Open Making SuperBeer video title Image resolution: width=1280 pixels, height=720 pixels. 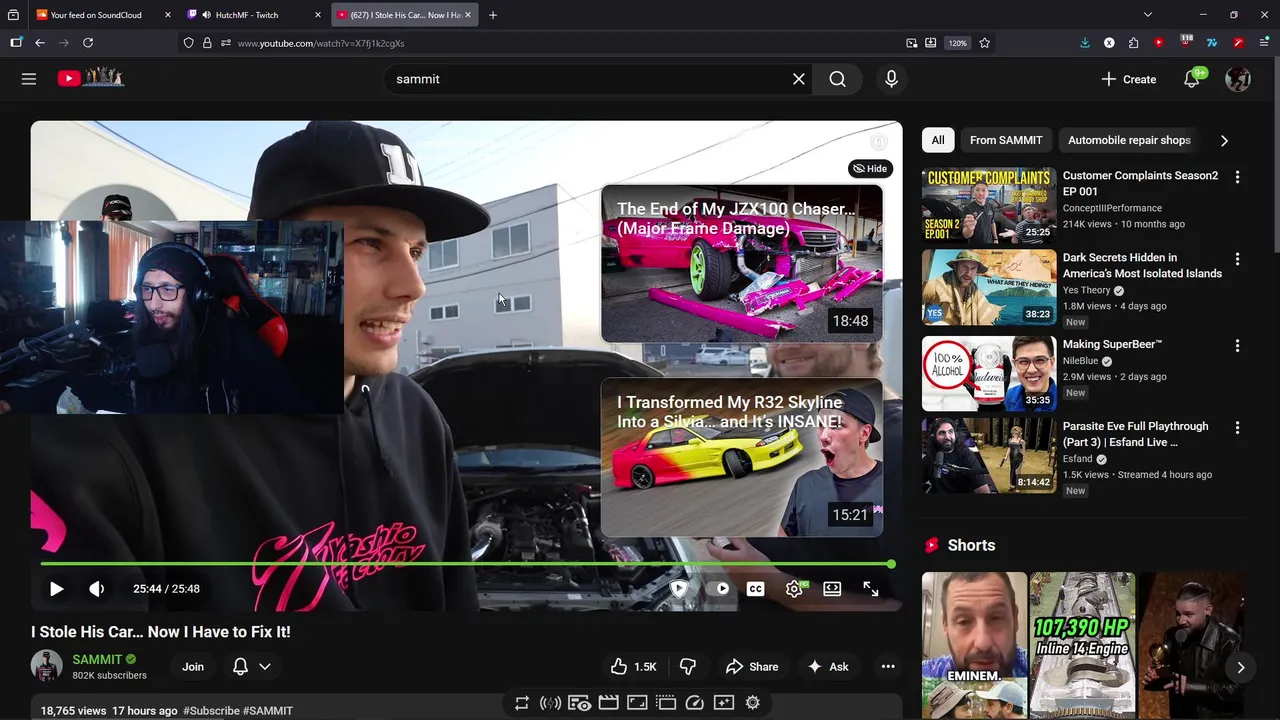(x=1112, y=344)
